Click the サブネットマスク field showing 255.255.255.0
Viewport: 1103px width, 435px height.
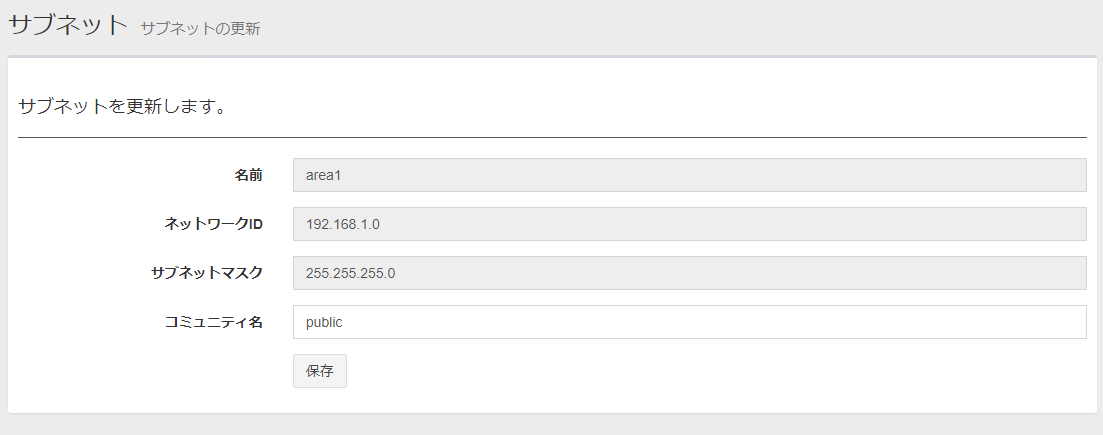tap(689, 273)
